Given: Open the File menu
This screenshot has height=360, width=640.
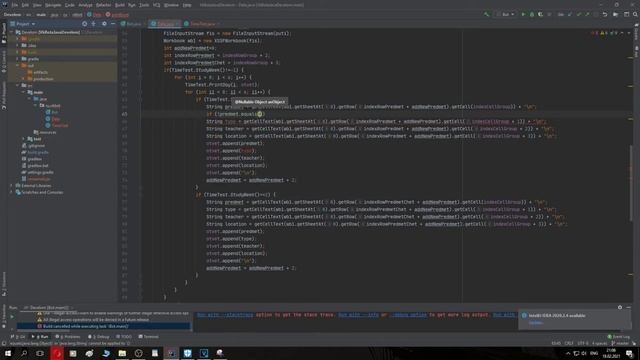Looking at the screenshot, I should click(x=15, y=5).
